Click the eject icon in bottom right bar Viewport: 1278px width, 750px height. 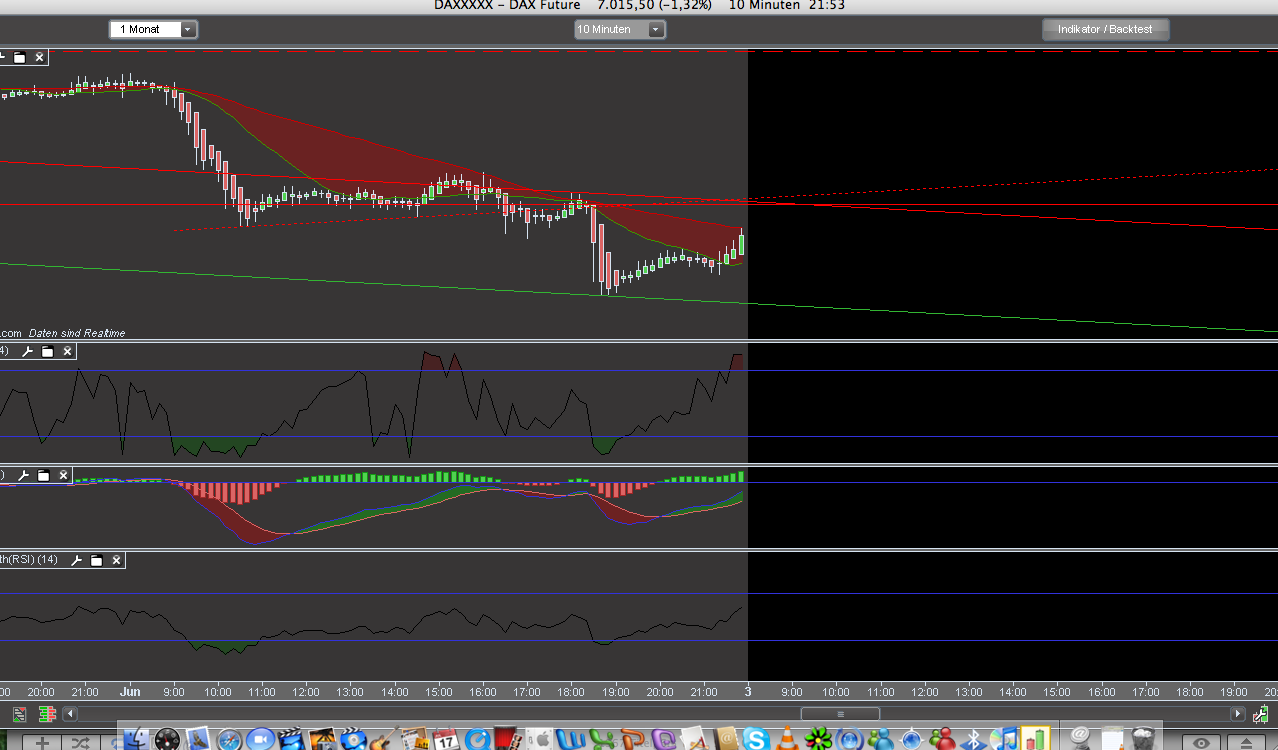coord(1245,743)
